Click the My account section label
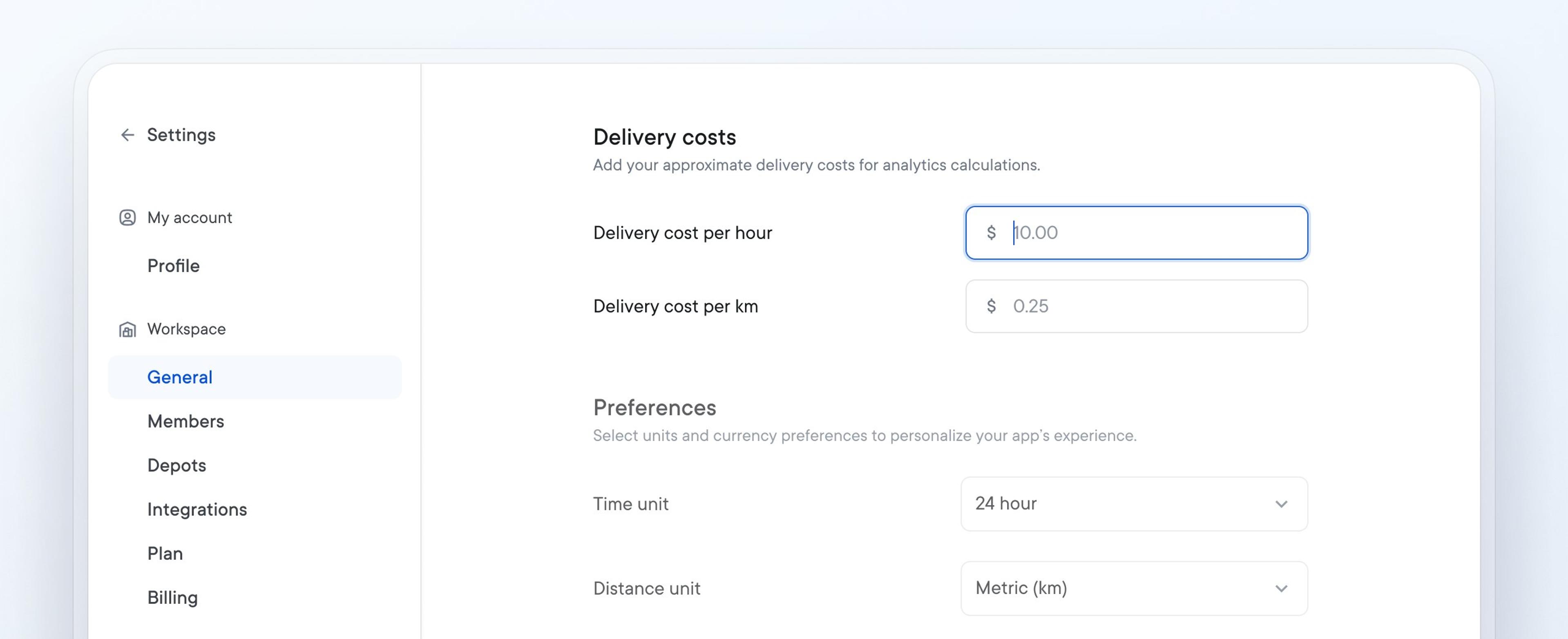The height and width of the screenshot is (639, 1568). pos(189,217)
